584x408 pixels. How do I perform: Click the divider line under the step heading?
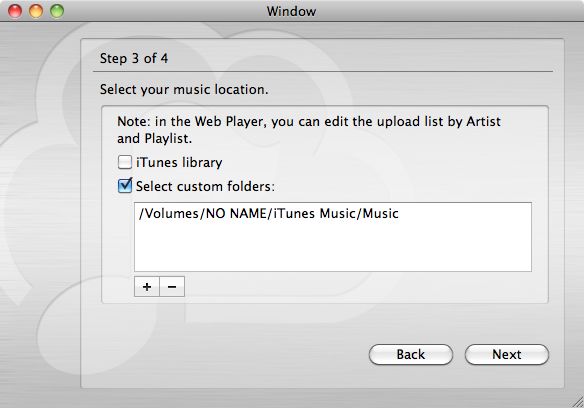323,71
